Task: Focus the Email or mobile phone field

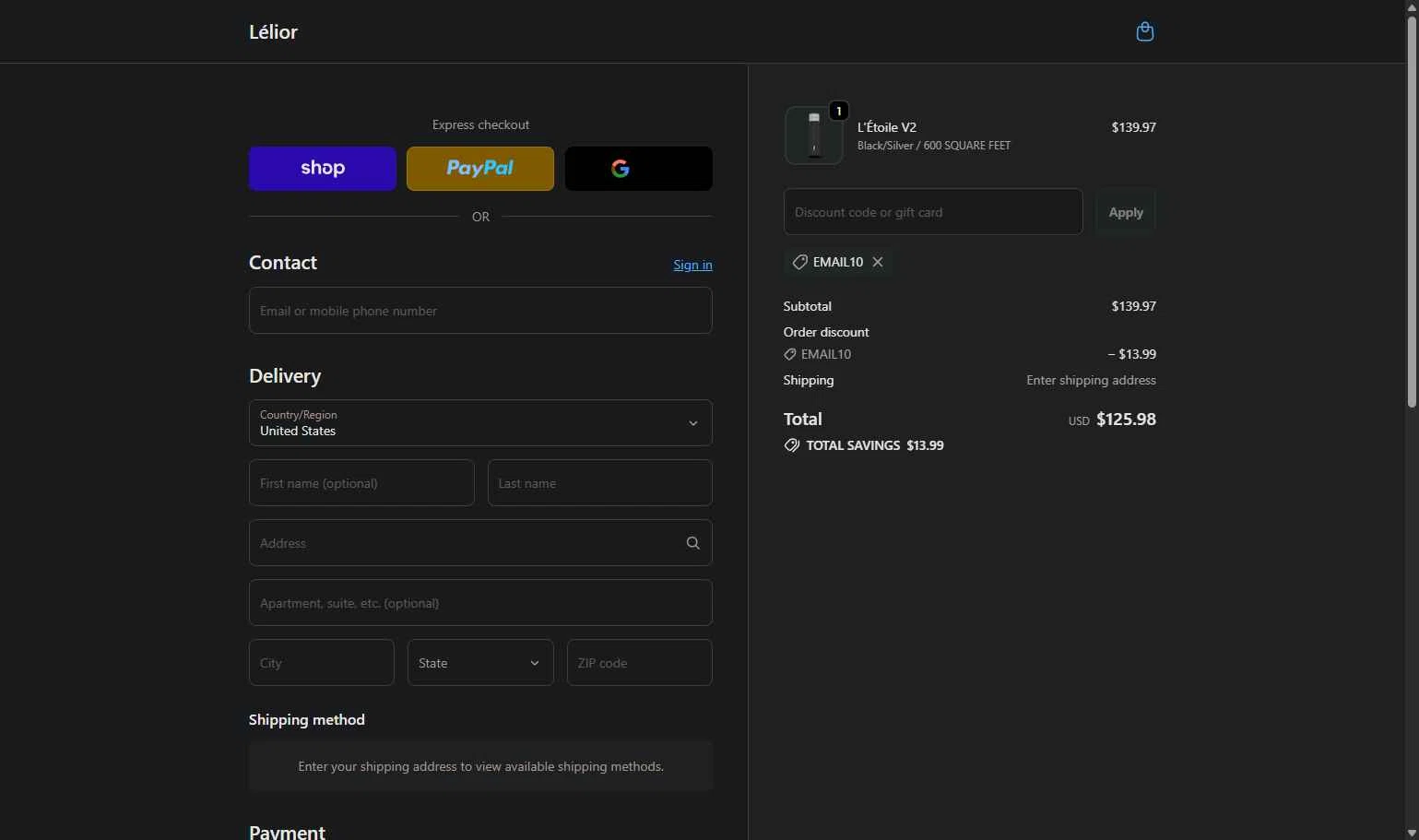Action: (x=480, y=311)
